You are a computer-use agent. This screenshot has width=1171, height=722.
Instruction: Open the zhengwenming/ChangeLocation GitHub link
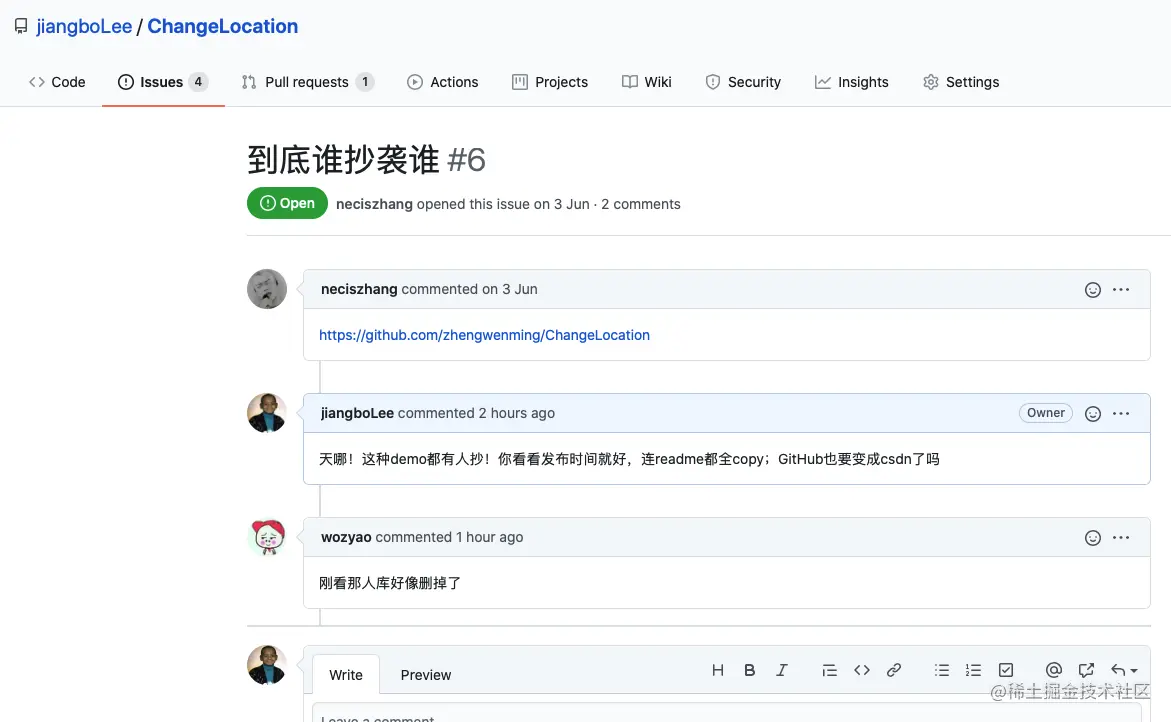484,335
